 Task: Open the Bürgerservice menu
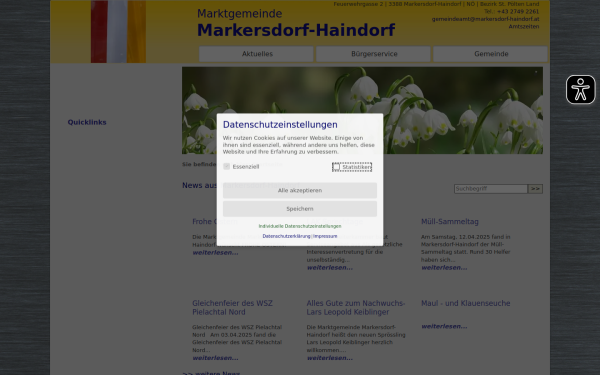tap(373, 54)
